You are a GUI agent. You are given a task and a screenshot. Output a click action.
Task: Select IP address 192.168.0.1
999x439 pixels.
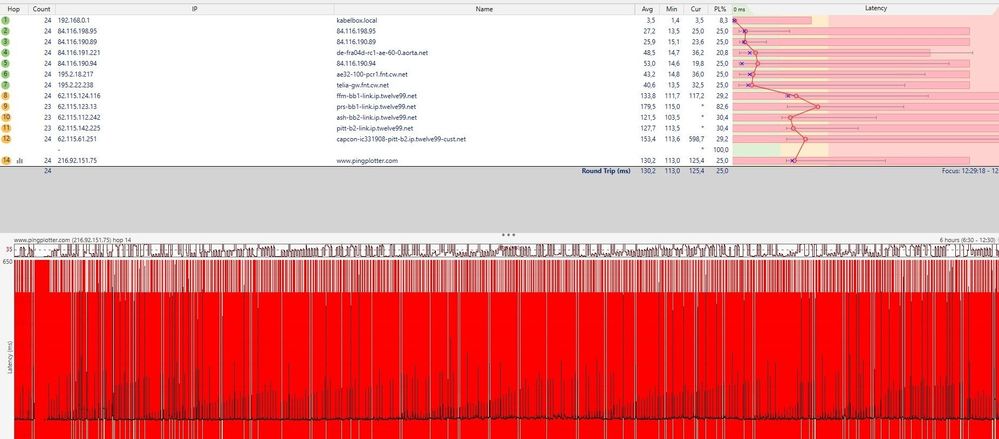pos(73,20)
